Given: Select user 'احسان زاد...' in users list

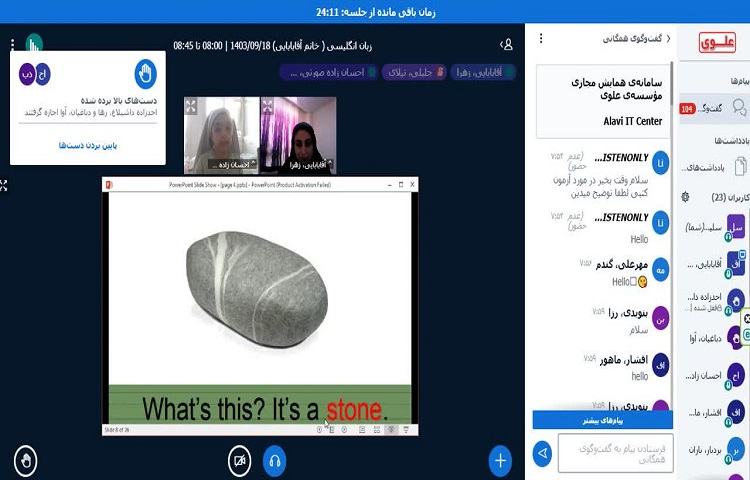Looking at the screenshot, I should pos(714,376).
